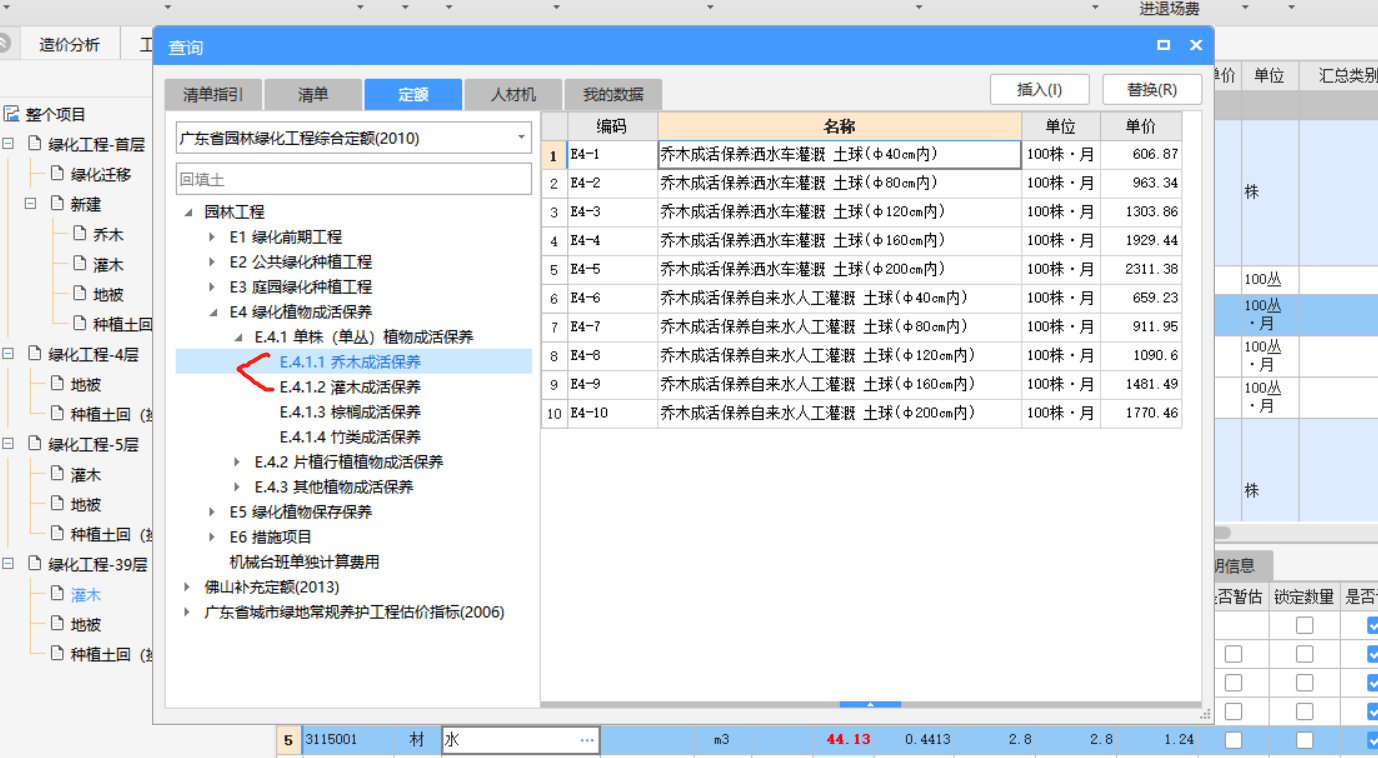The height and width of the screenshot is (758, 1378).
Task: Select the 定额 tab
Action: [413, 94]
